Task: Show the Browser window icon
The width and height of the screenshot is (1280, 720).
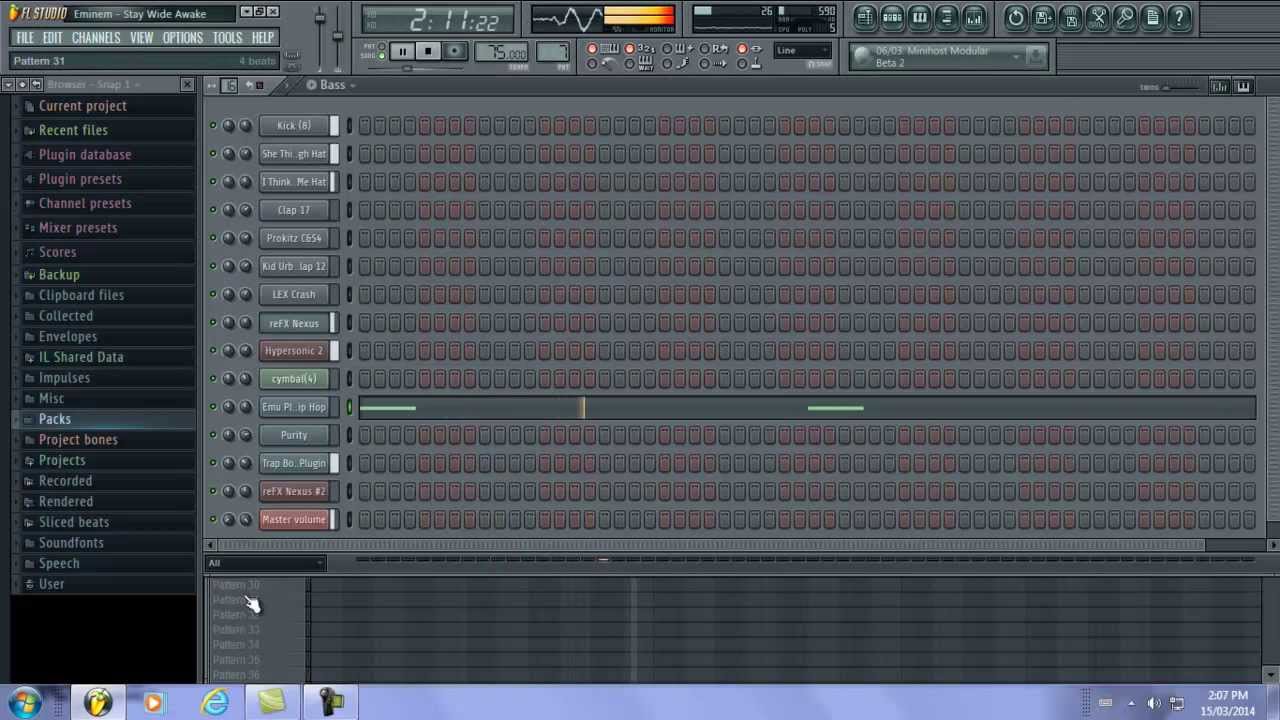Action: pyautogui.click(x=946, y=17)
